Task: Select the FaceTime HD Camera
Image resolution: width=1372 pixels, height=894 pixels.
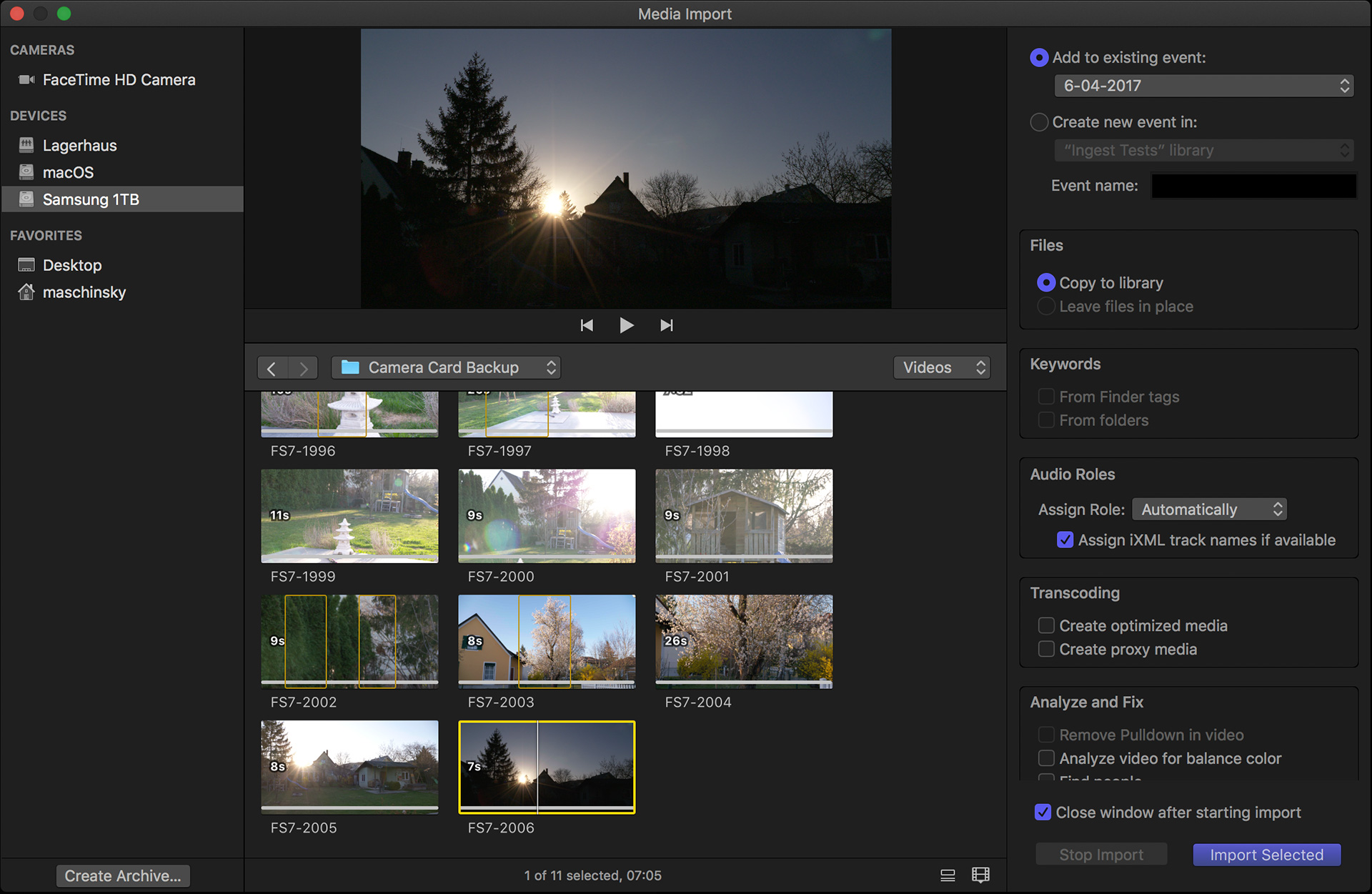Action: point(119,79)
